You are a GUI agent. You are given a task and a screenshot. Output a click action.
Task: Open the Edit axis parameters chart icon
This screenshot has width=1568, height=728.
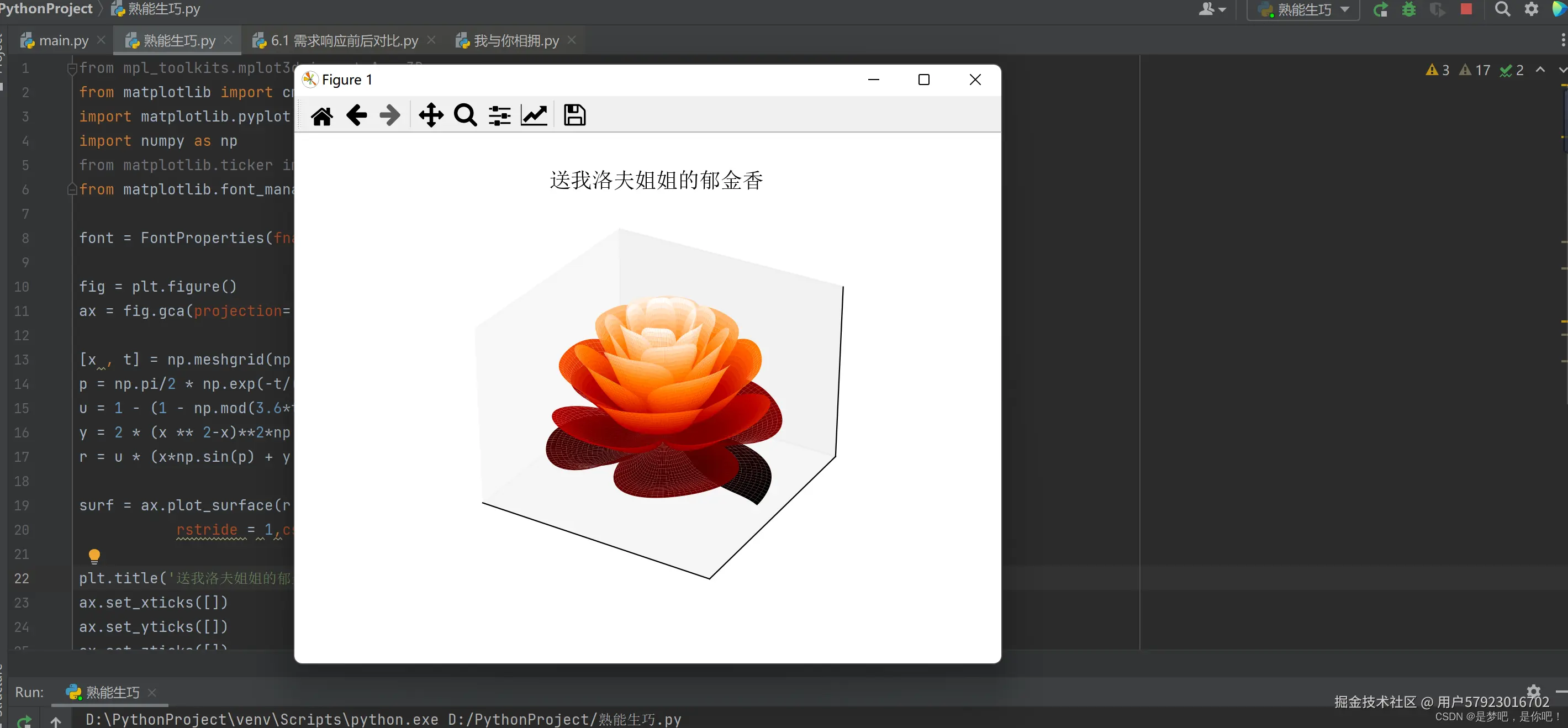pyautogui.click(x=534, y=115)
